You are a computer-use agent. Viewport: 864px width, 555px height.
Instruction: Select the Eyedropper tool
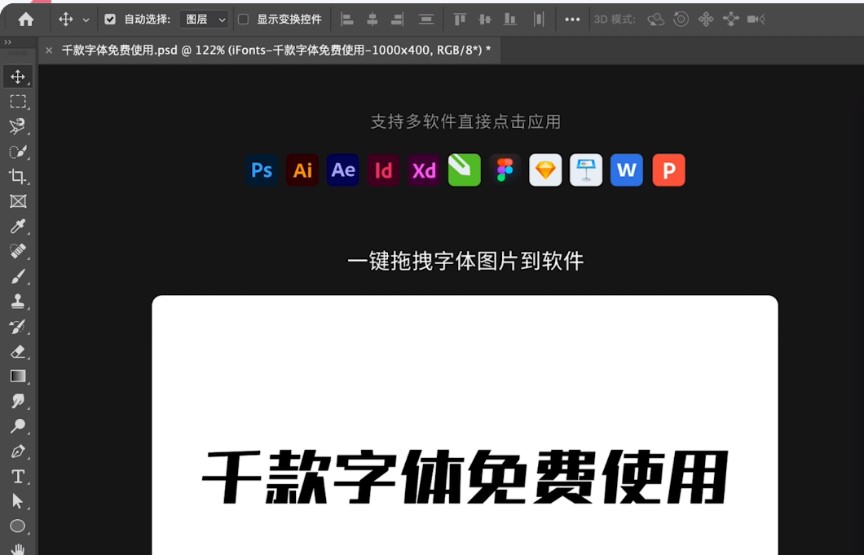pos(18,226)
